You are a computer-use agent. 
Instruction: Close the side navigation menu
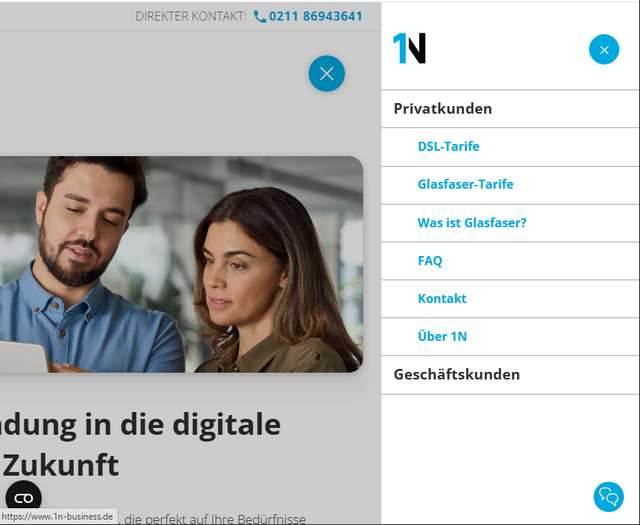click(x=604, y=49)
